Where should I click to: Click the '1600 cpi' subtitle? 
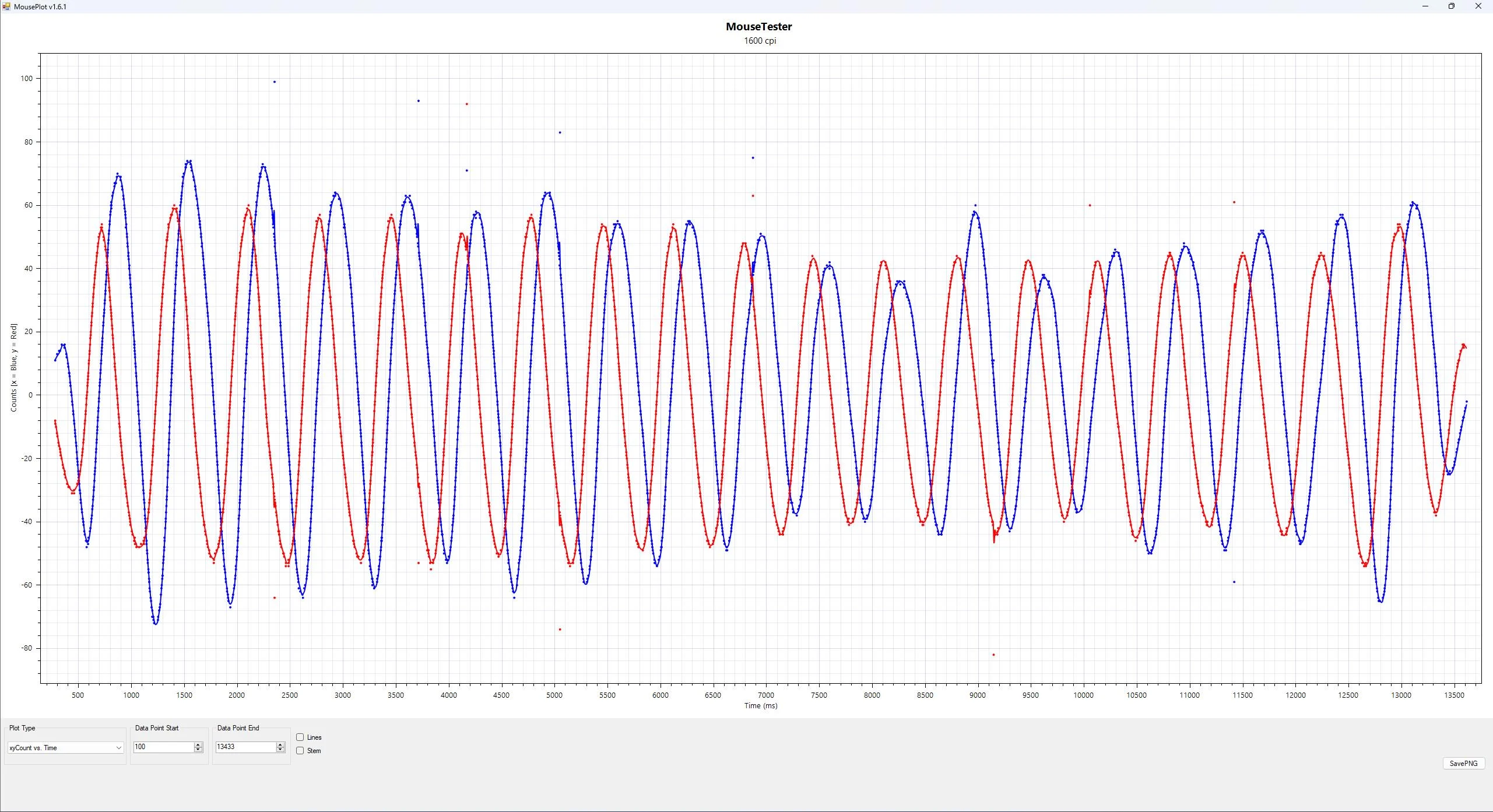[x=760, y=41]
